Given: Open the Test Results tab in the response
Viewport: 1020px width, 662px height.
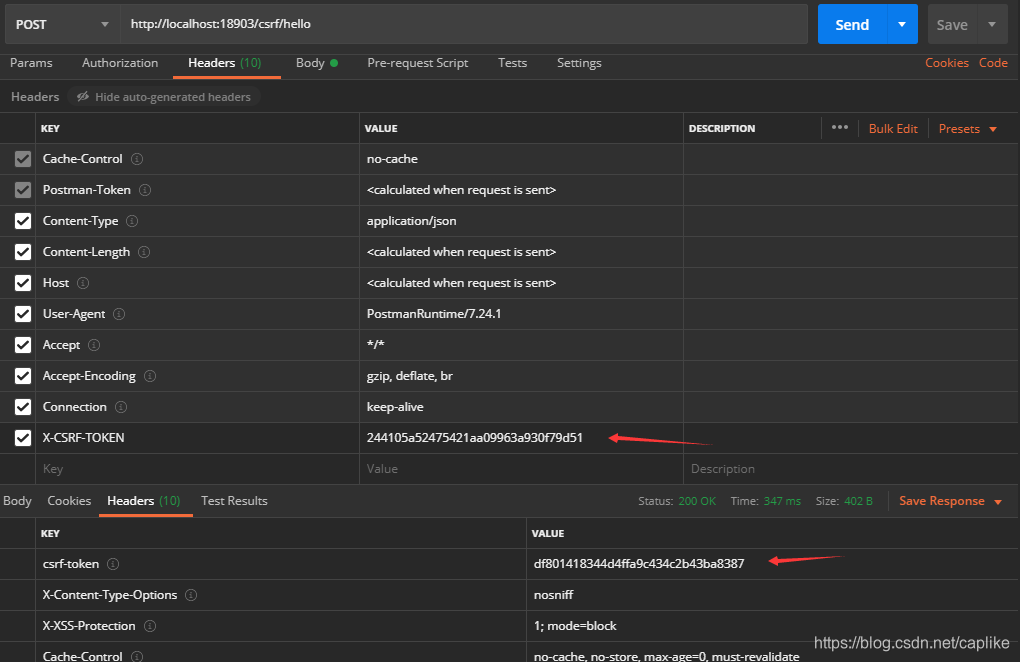Looking at the screenshot, I should (234, 500).
